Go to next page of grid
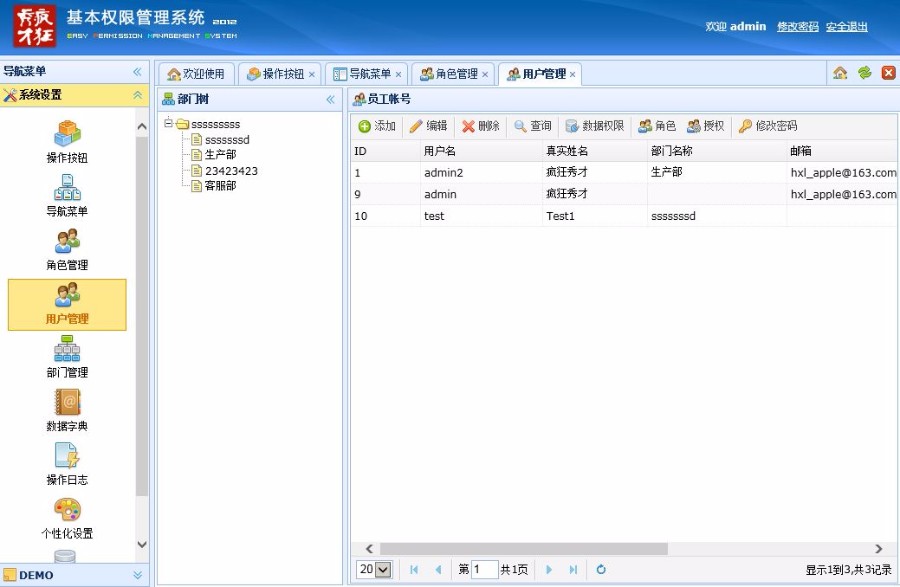Viewport: 900px width, 587px height. pyautogui.click(x=549, y=569)
